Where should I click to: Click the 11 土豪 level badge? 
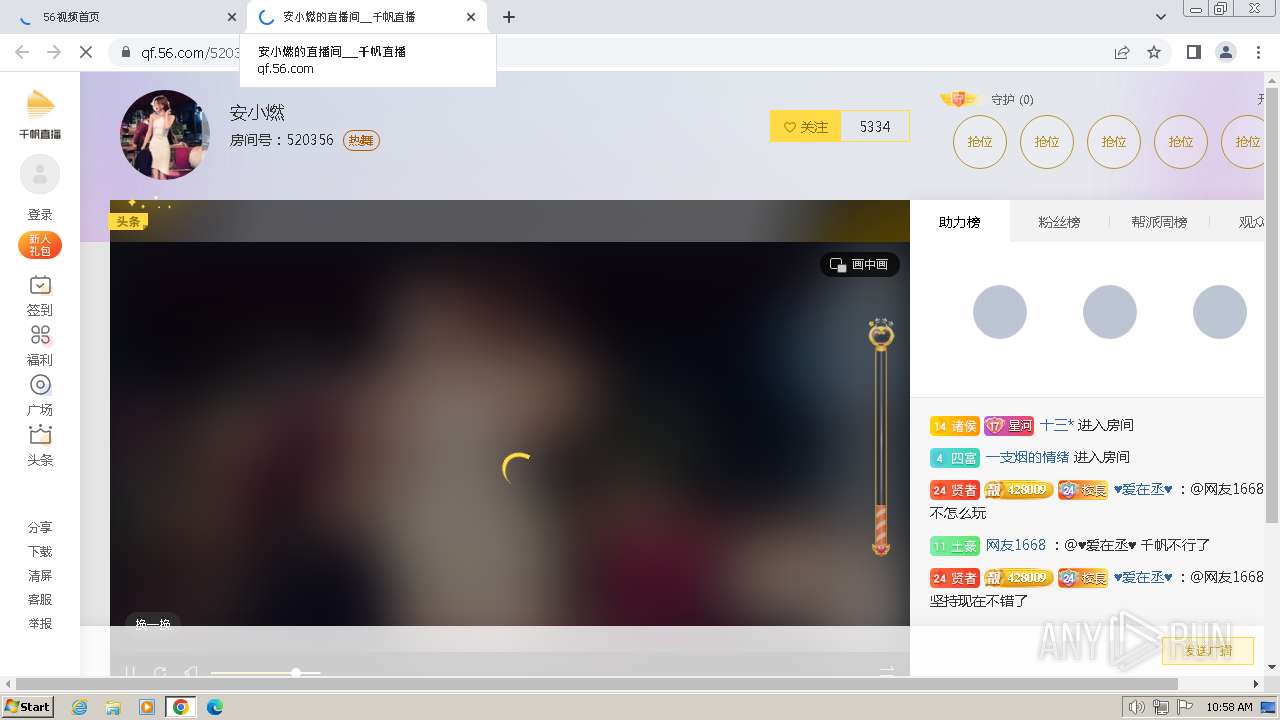point(955,546)
